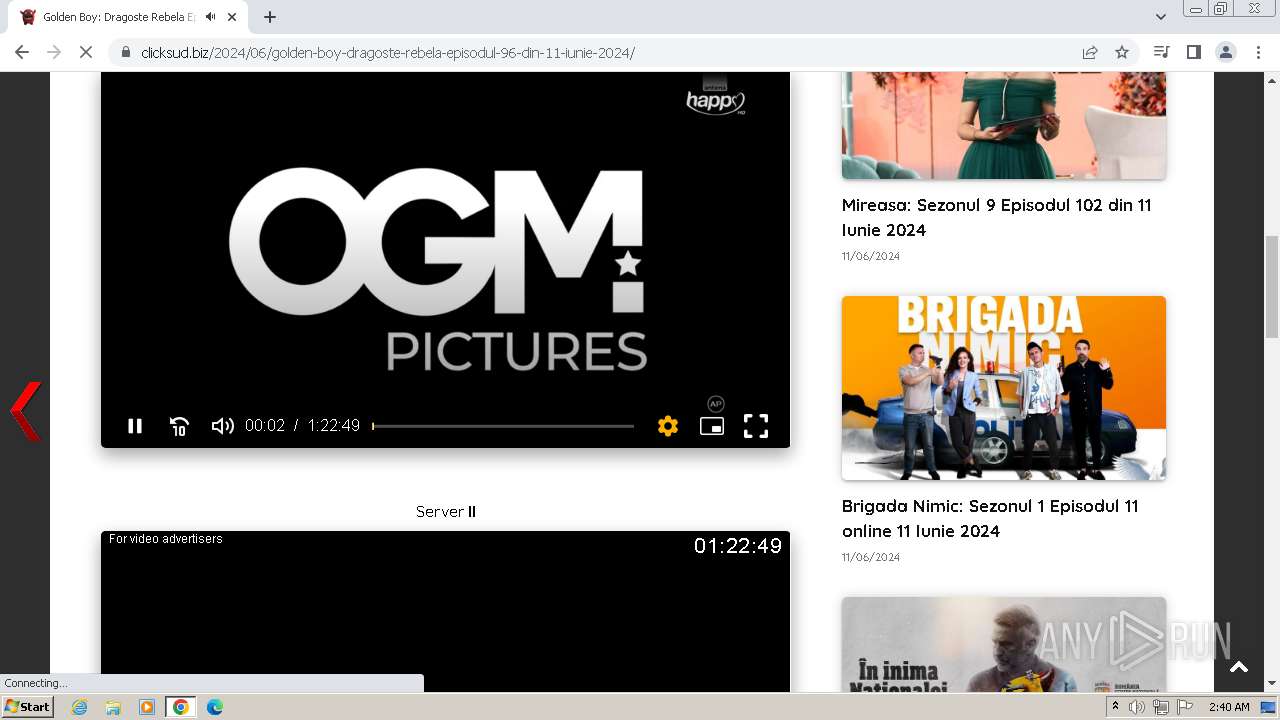Open system volume tray icon
Screen dimensions: 1280x720
[x=1137, y=707]
